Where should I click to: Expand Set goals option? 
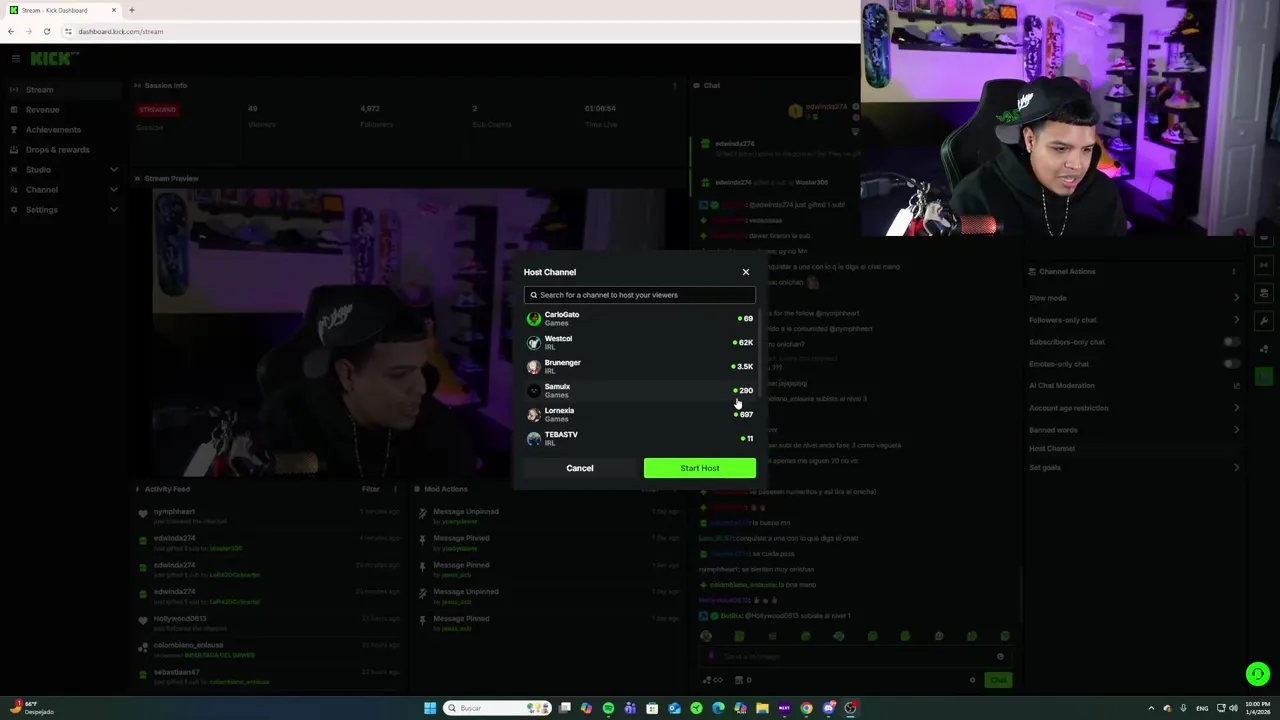[x=1236, y=468]
